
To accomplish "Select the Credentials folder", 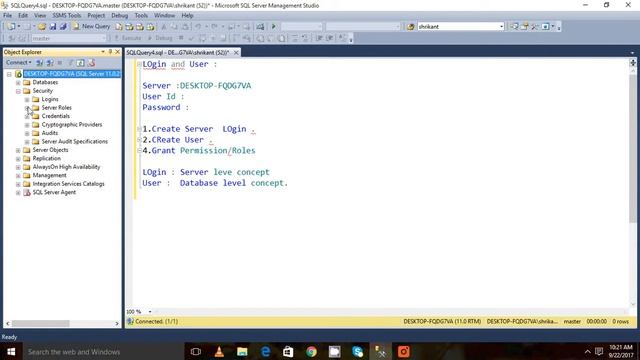I will tap(56, 116).
